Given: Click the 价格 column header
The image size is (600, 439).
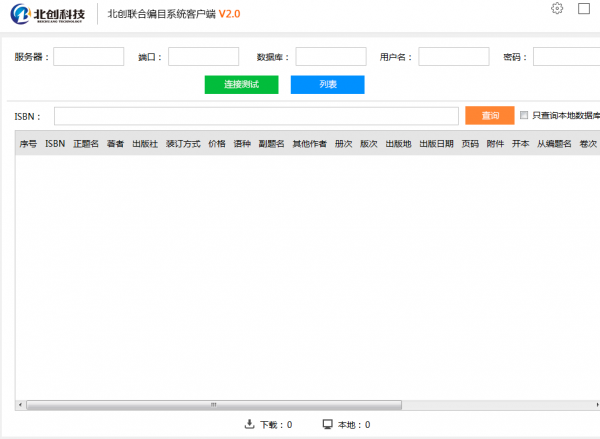Looking at the screenshot, I should pyautogui.click(x=217, y=144).
